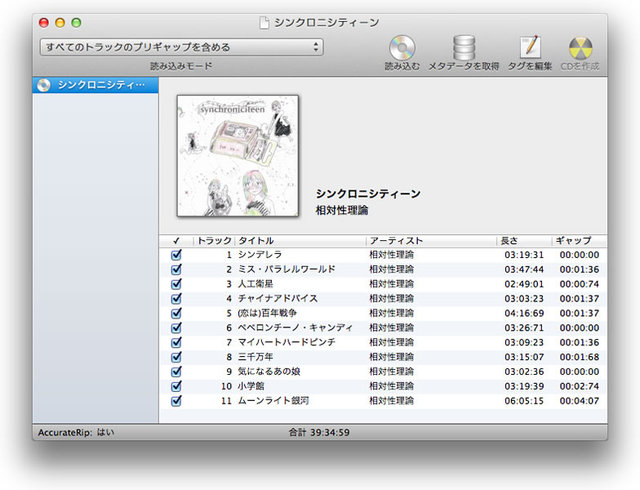Click the checkmark column header
Viewport: 640px width, 490px height.
tap(176, 241)
